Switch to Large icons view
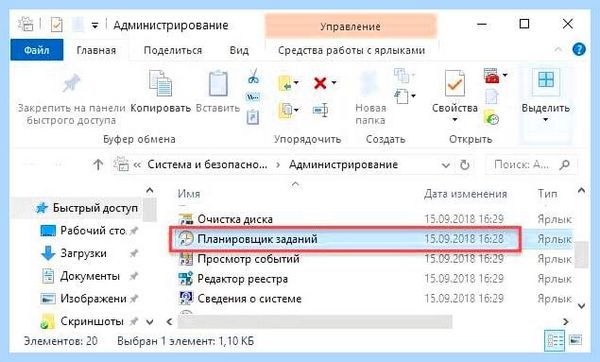Image resolution: width=600 pixels, height=362 pixels. (x=575, y=340)
